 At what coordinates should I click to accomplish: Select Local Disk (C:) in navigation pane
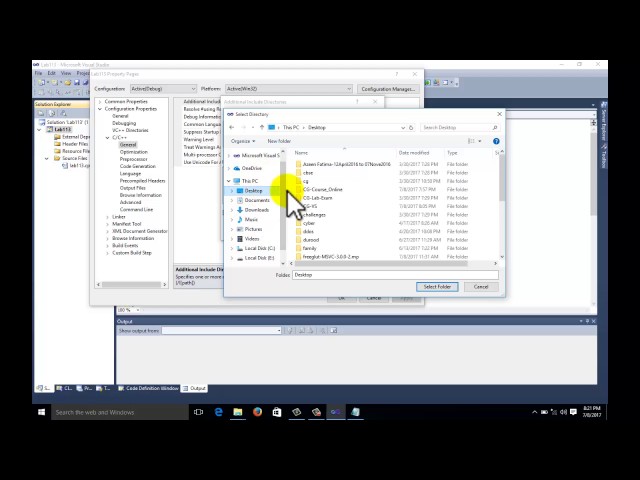pyautogui.click(x=260, y=249)
